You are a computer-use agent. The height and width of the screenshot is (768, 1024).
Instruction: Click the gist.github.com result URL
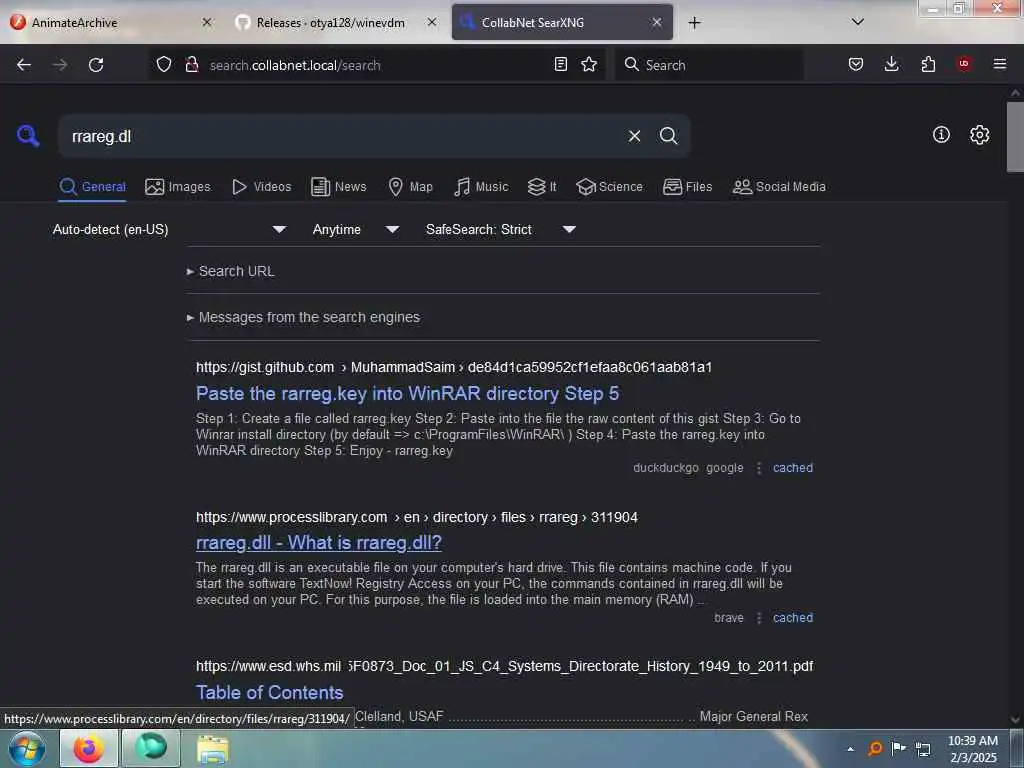[x=454, y=367]
